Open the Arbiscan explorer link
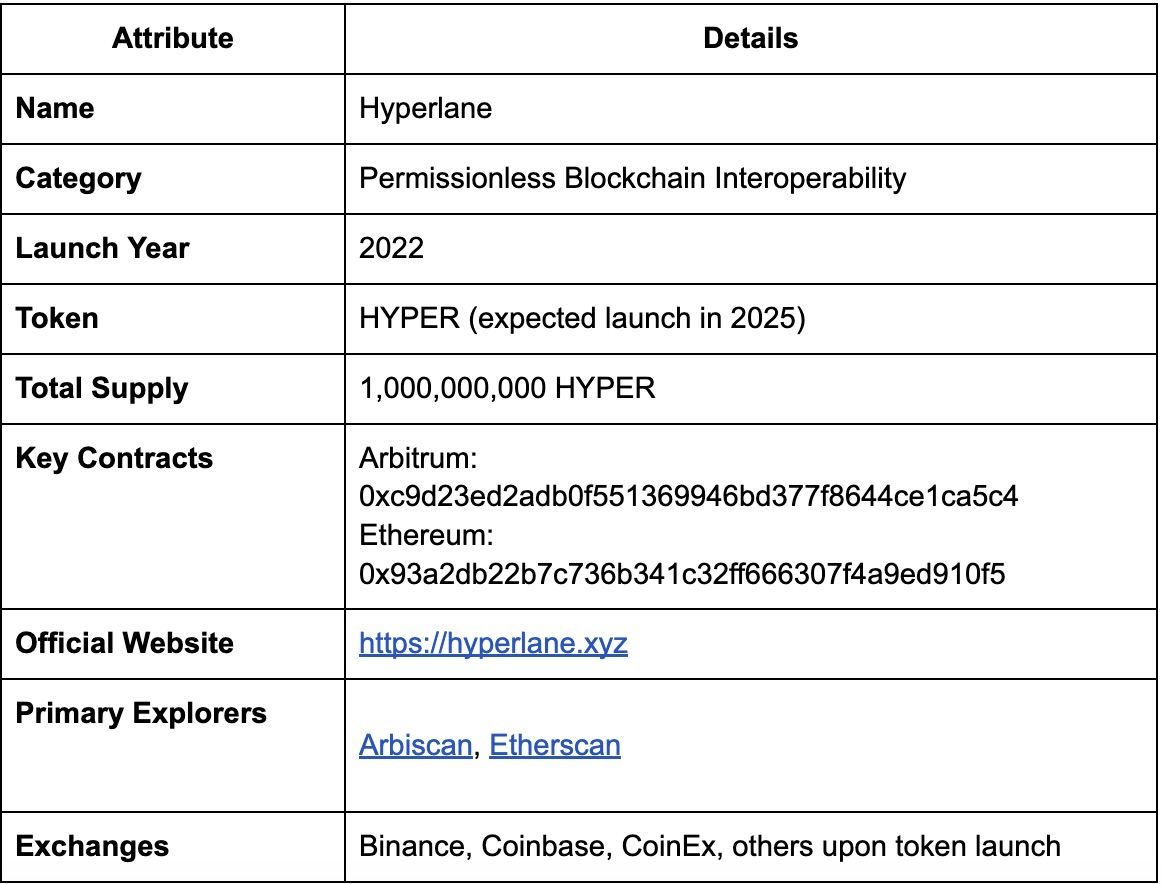The width and height of the screenshot is (1162, 884). [x=415, y=745]
